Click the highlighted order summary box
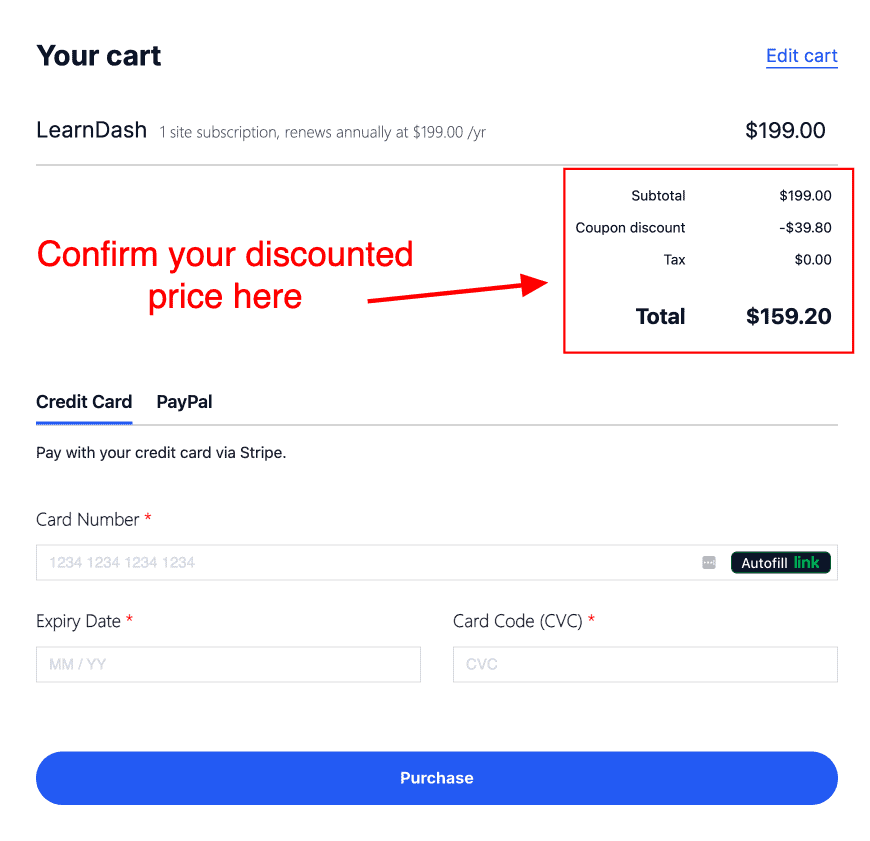870x841 pixels. (x=708, y=260)
